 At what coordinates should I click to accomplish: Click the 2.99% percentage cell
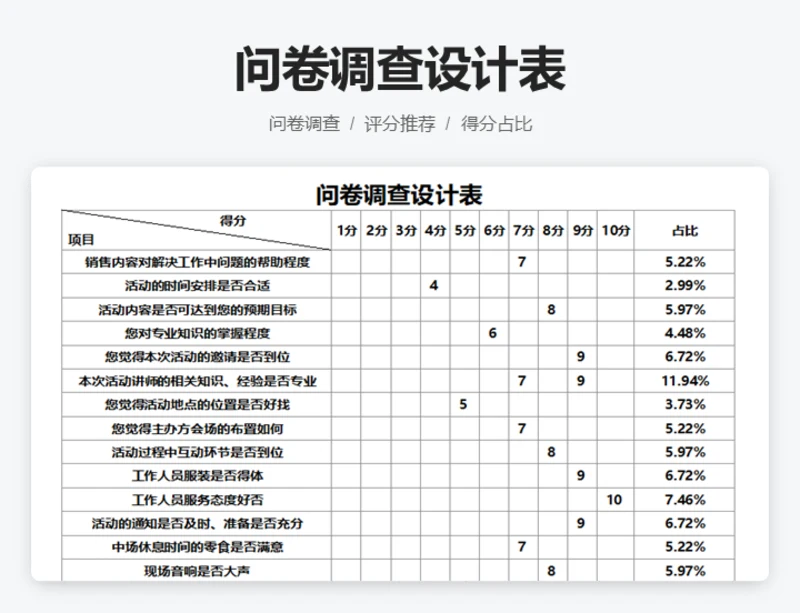[685, 285]
